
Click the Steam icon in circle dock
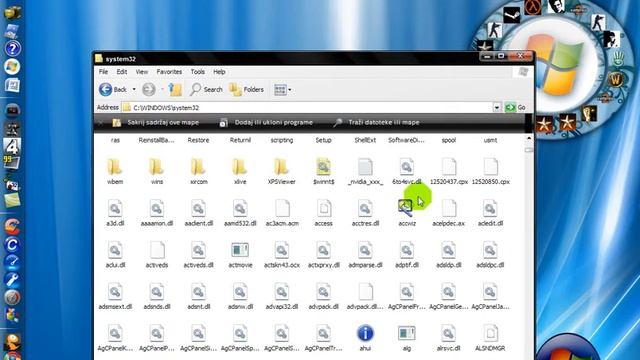tap(511, 16)
